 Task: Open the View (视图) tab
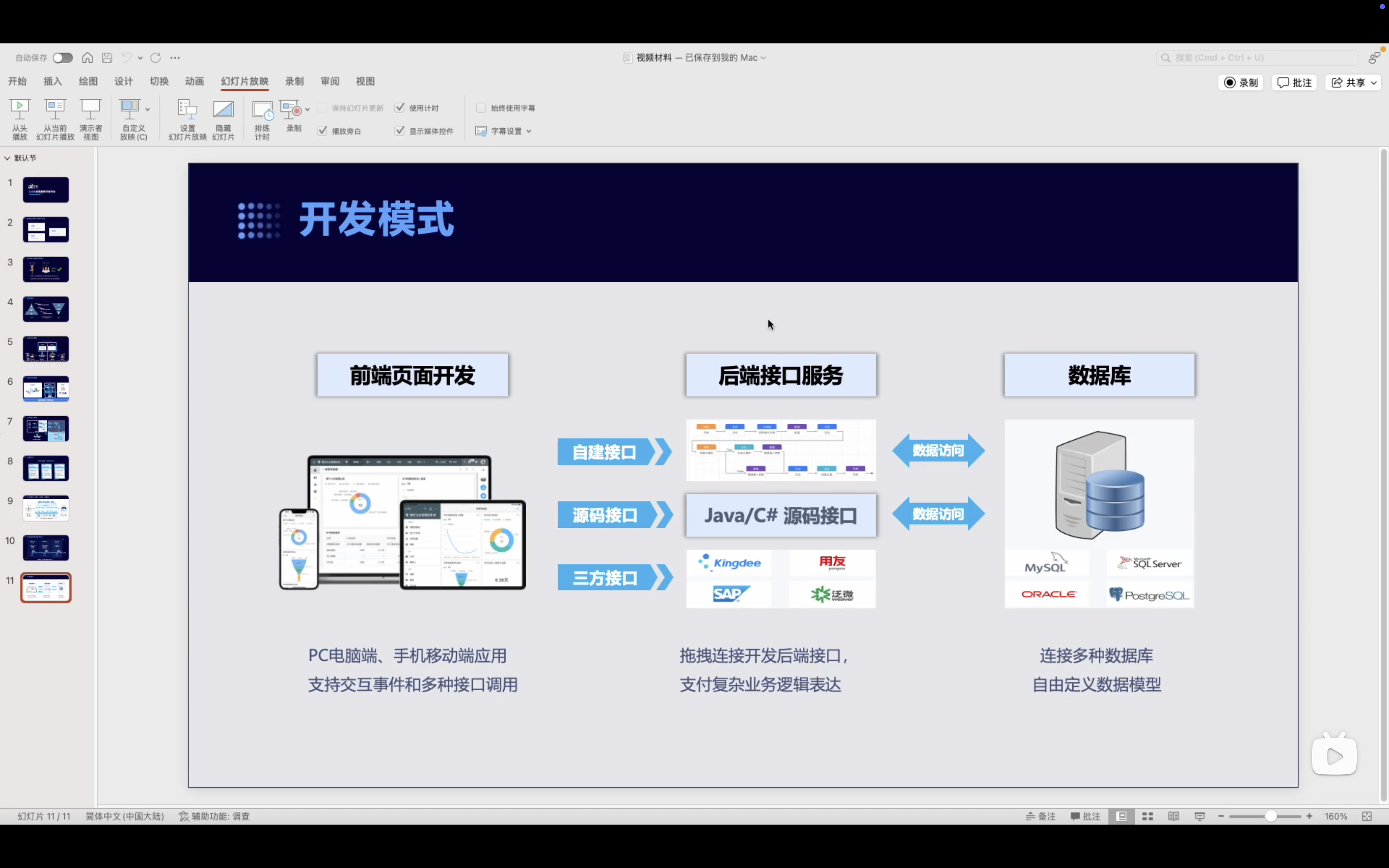click(365, 81)
